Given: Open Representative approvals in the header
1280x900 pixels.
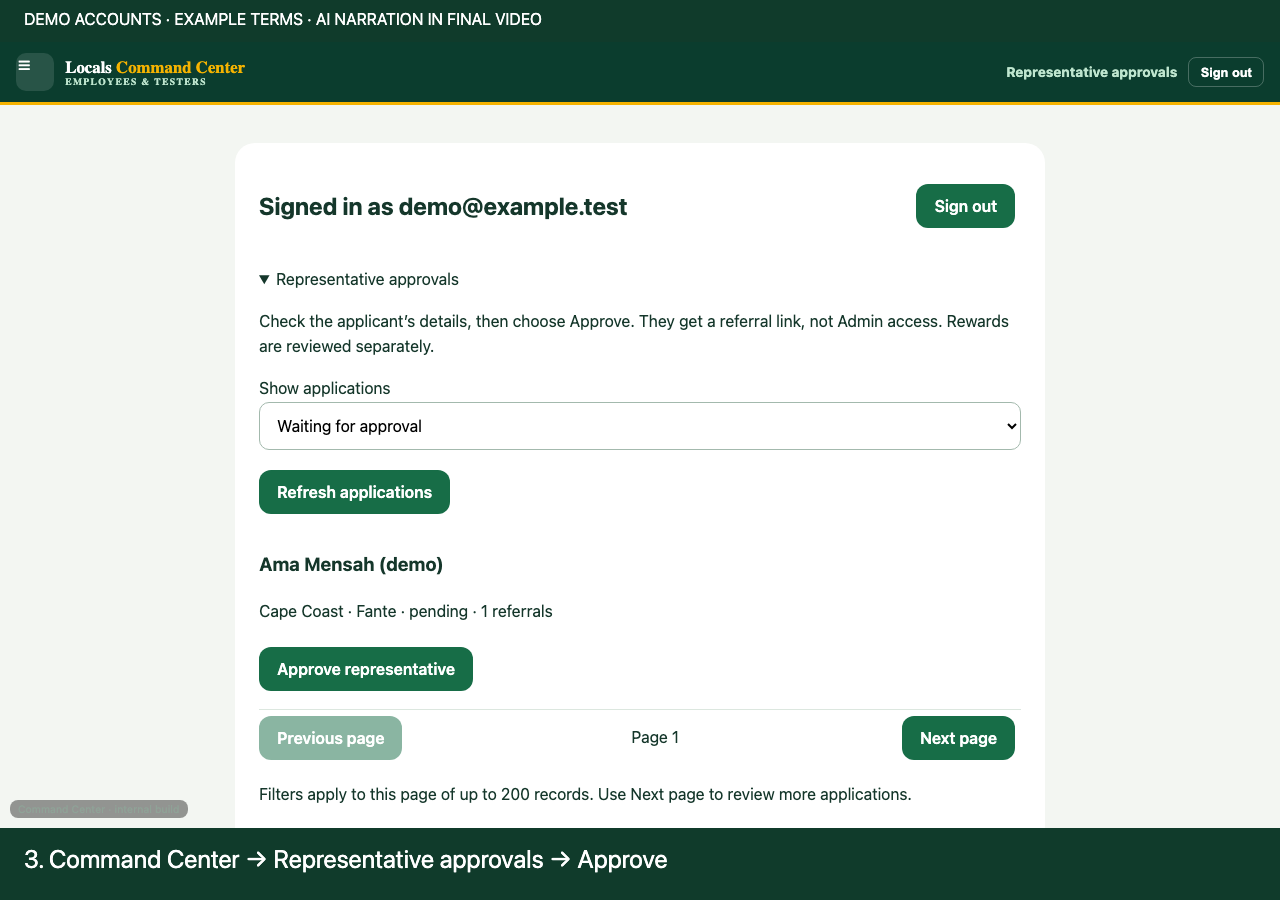Looking at the screenshot, I should point(1091,72).
